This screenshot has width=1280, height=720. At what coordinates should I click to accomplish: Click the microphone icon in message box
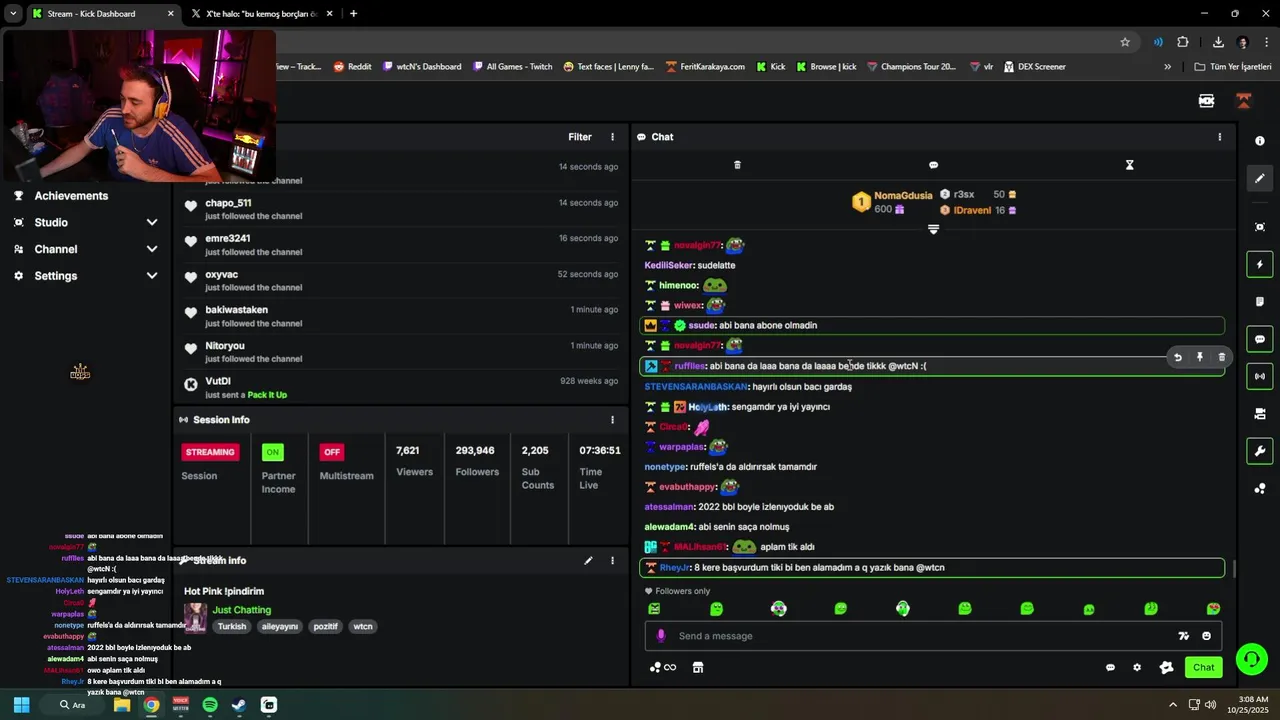(660, 636)
